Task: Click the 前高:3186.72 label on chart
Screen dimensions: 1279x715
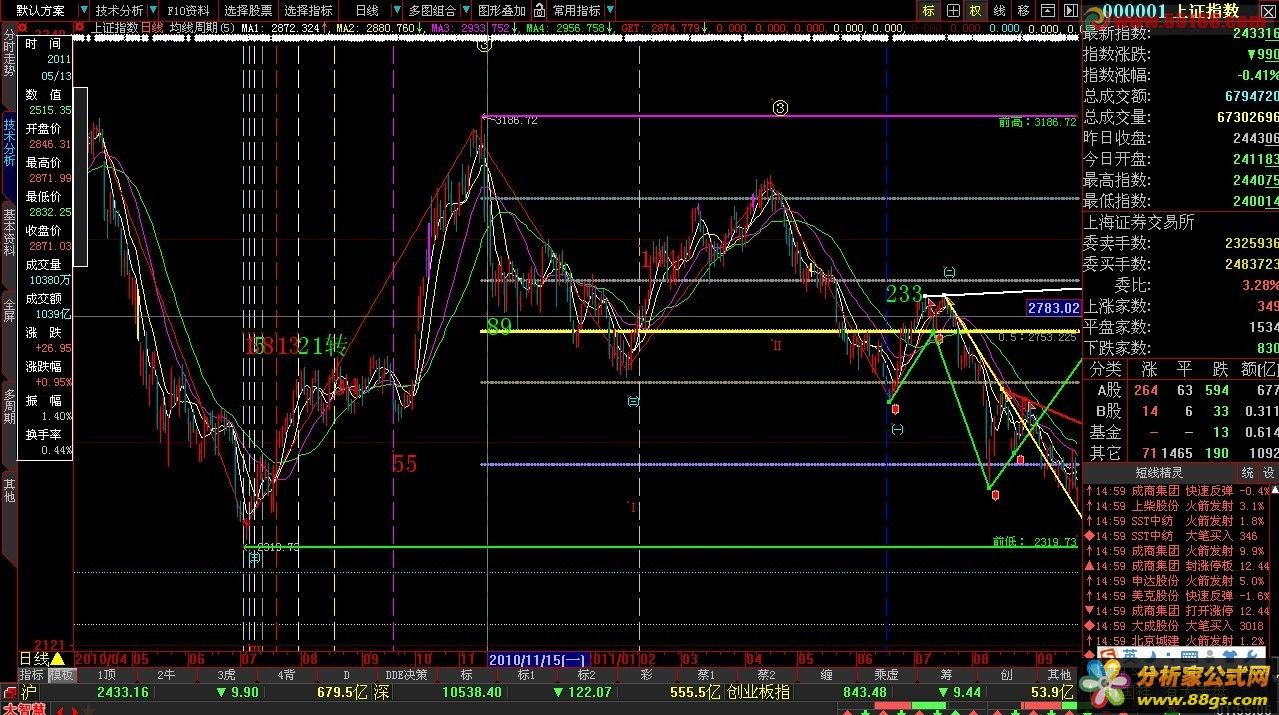Action: coord(1036,122)
